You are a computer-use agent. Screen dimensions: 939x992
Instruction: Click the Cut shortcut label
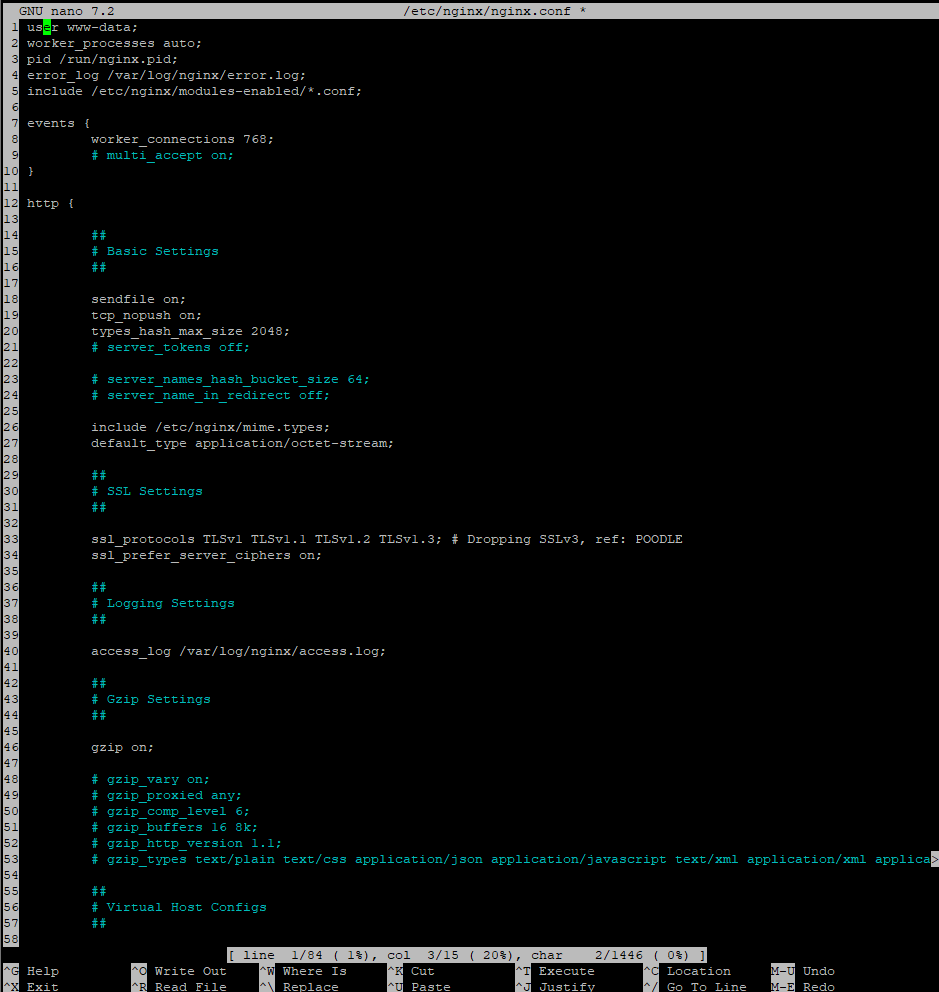(422, 971)
